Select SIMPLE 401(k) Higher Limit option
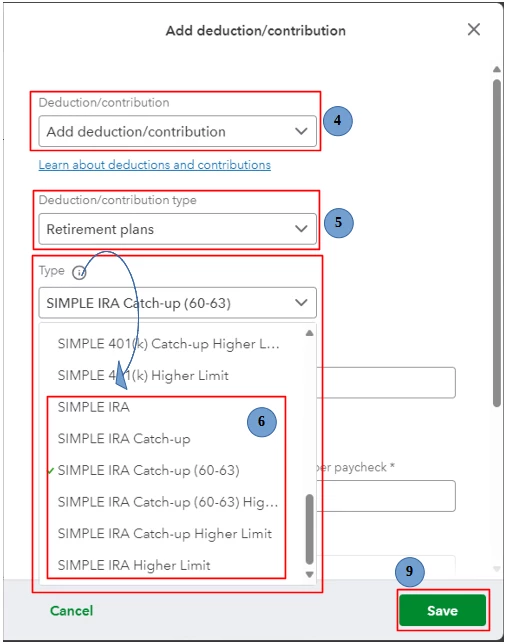The image size is (507, 644). pos(143,375)
